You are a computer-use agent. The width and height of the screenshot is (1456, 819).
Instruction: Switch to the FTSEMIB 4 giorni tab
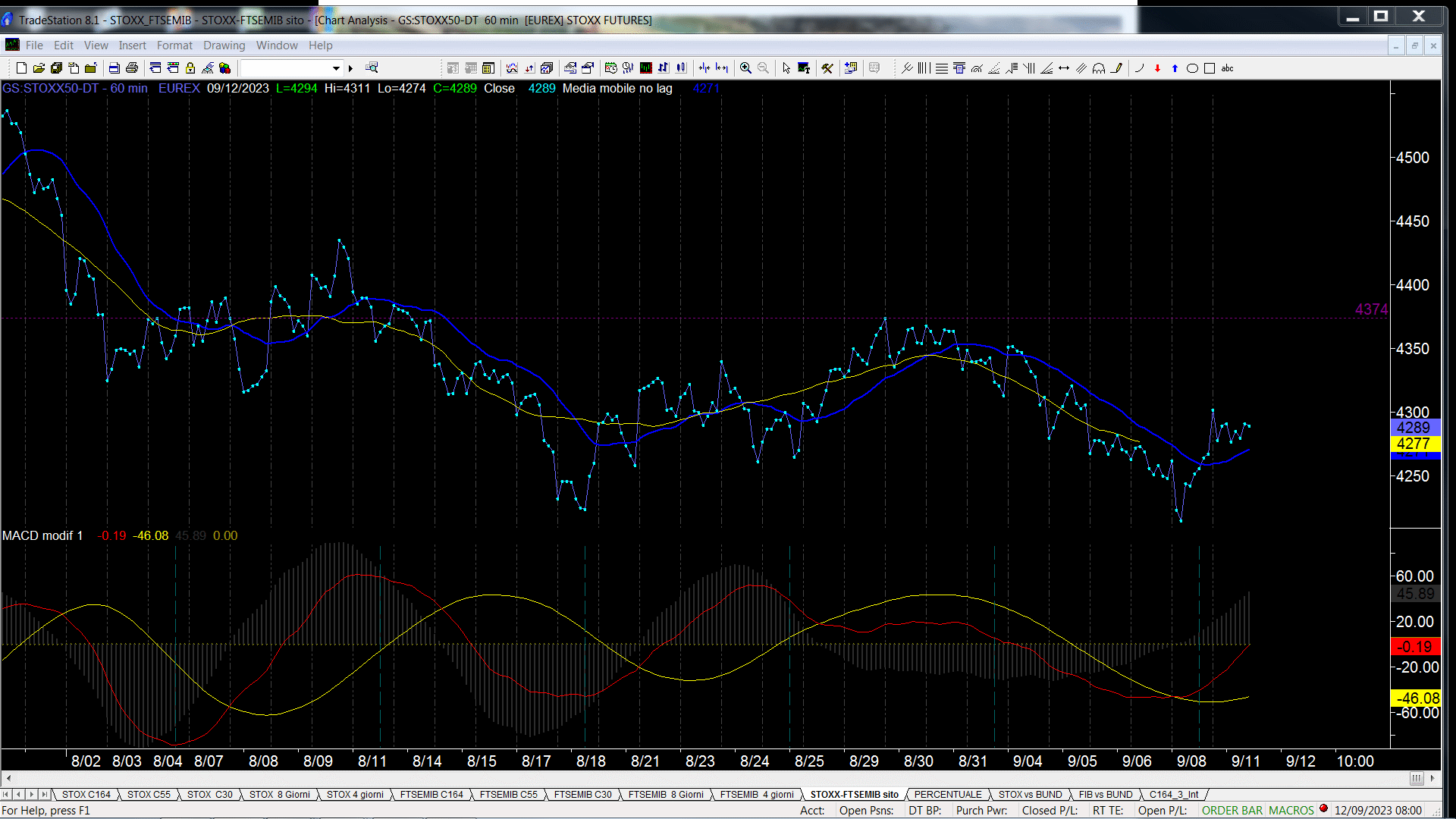tap(757, 795)
